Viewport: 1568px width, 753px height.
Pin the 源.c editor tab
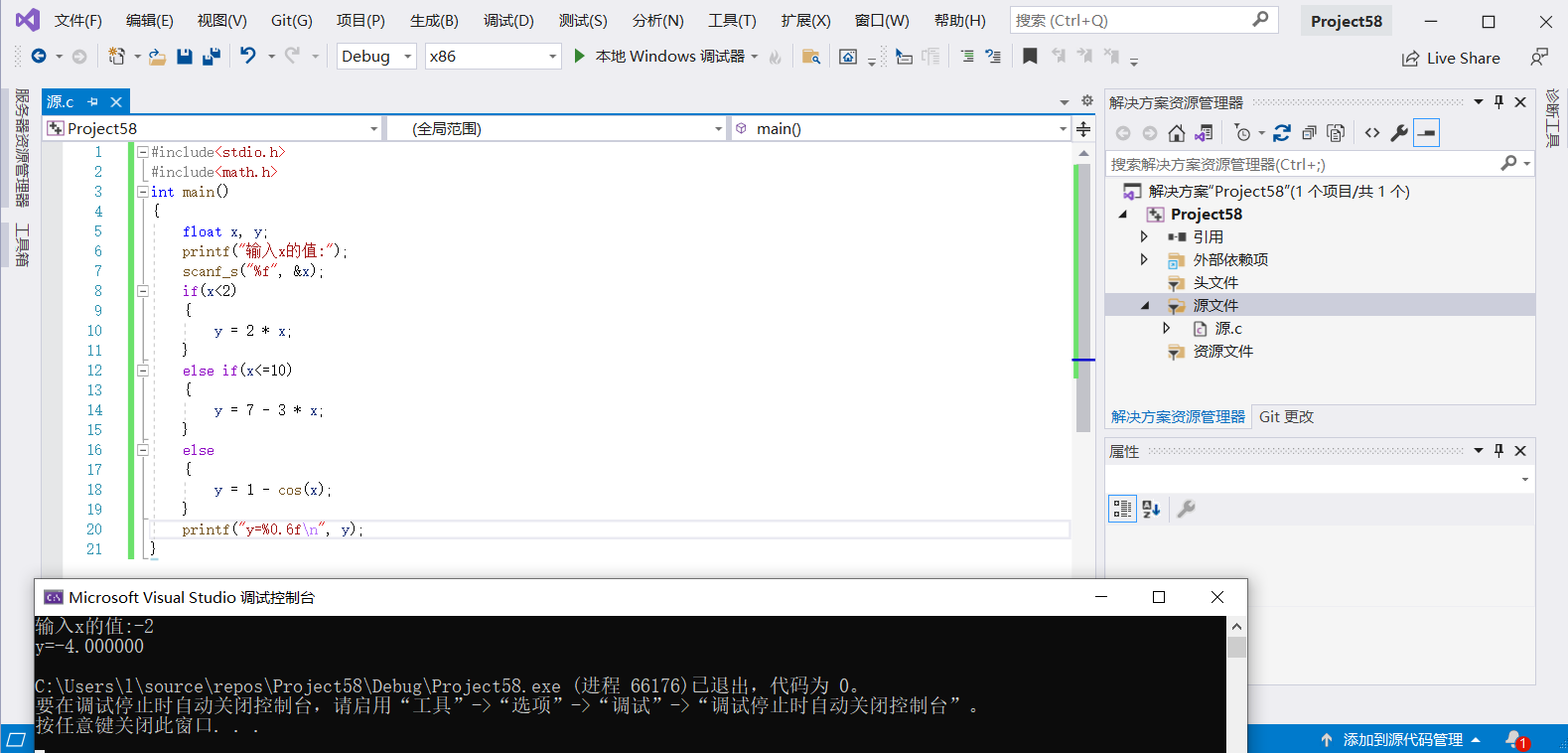pyautogui.click(x=92, y=101)
